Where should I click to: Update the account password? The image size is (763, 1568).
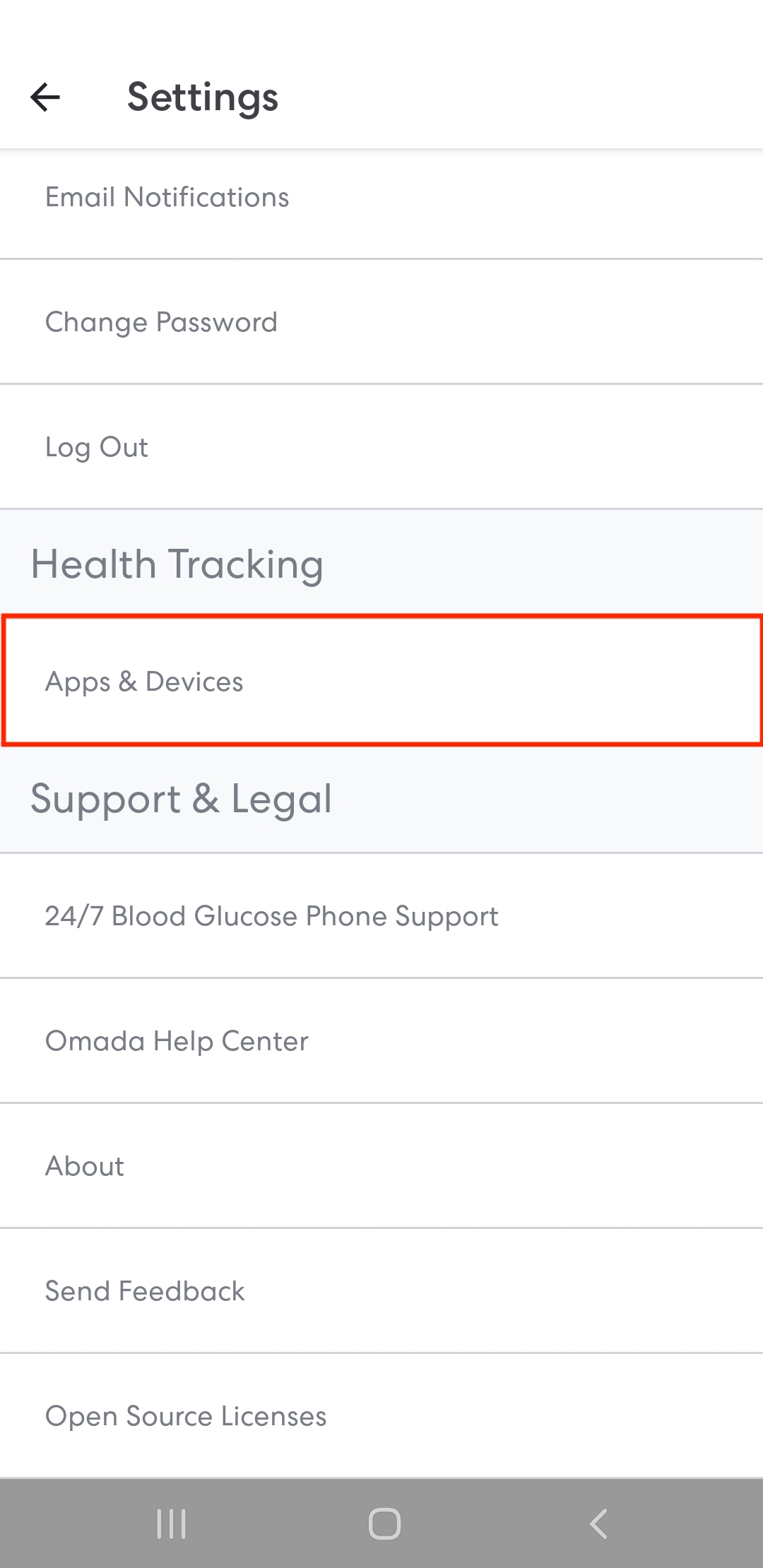[x=381, y=322]
